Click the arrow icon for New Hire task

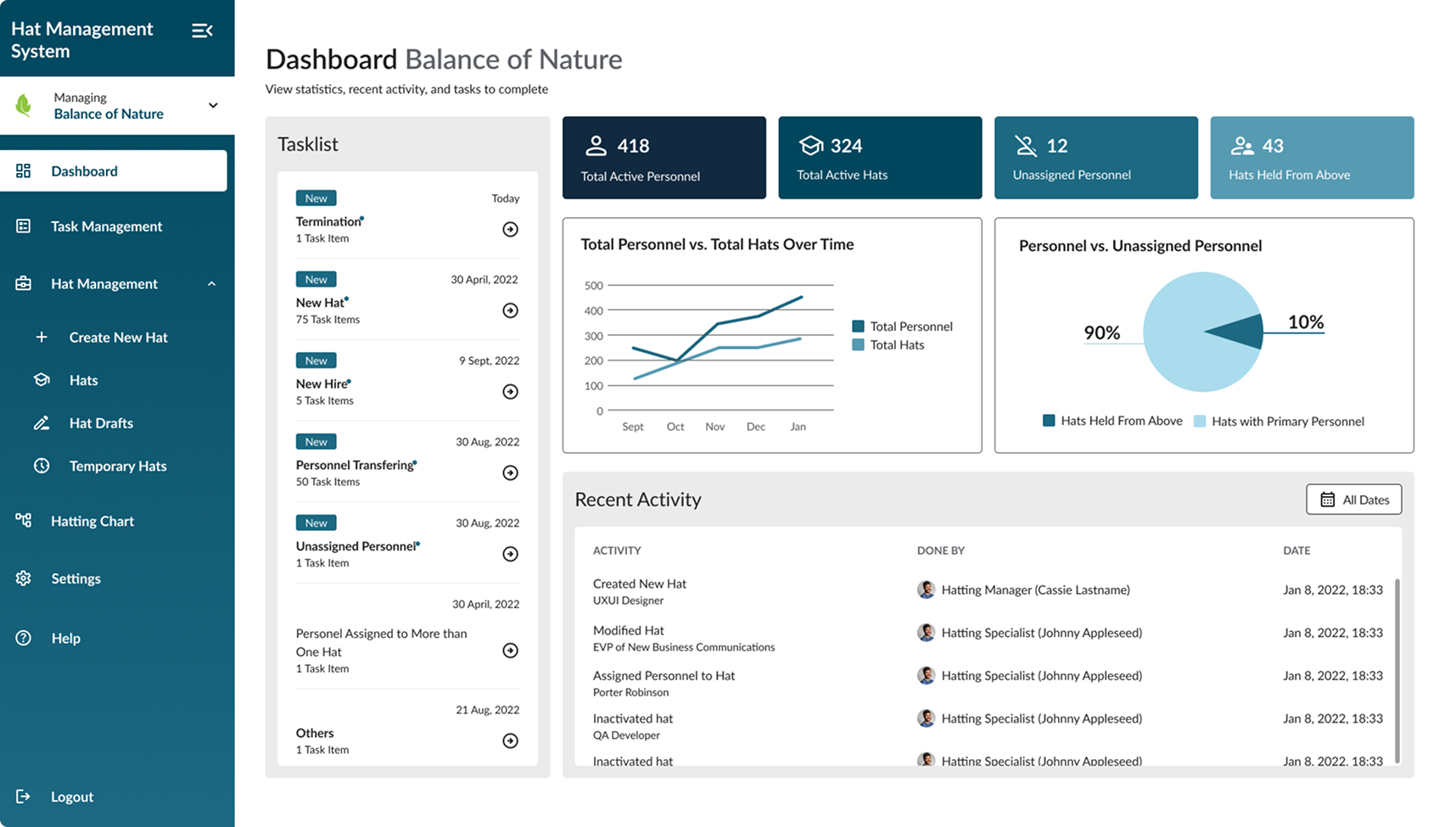[510, 392]
